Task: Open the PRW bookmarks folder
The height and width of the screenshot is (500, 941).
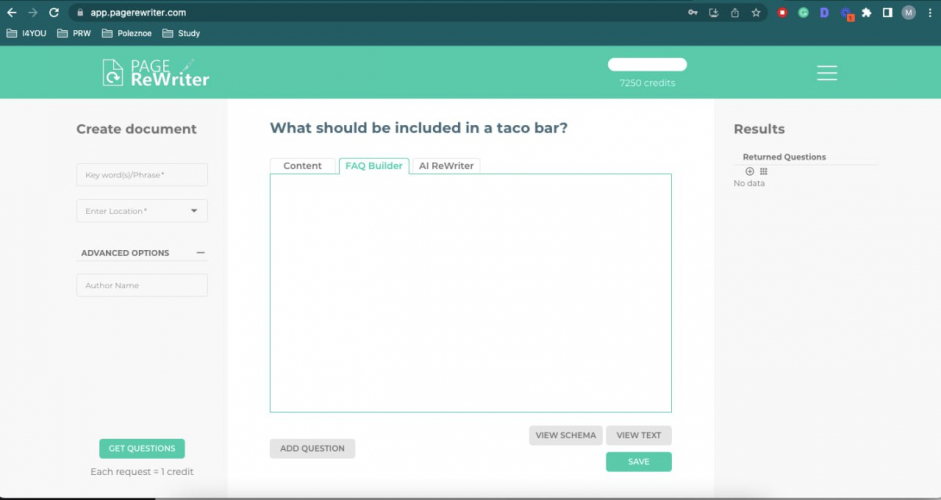Action: [x=74, y=34]
